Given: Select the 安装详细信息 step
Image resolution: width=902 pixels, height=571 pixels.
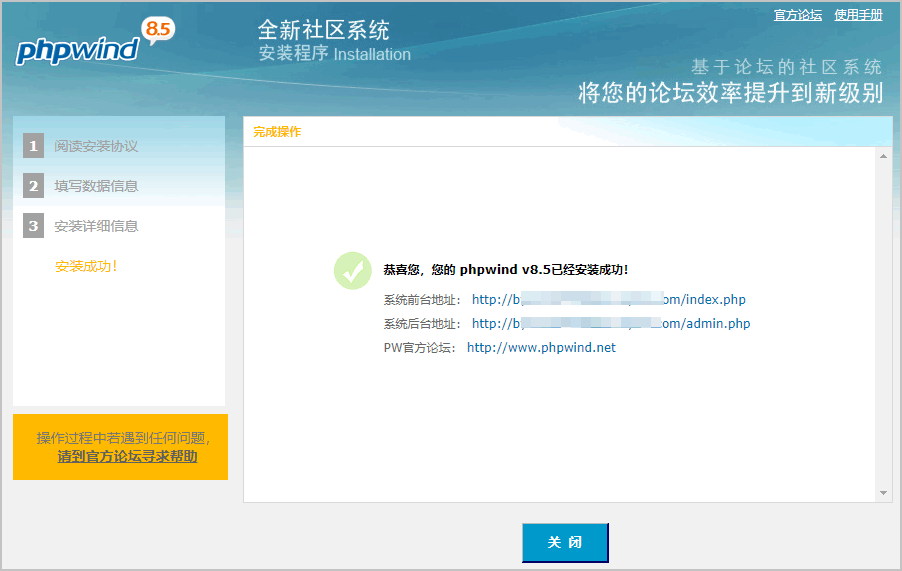Looking at the screenshot, I should pos(96,227).
